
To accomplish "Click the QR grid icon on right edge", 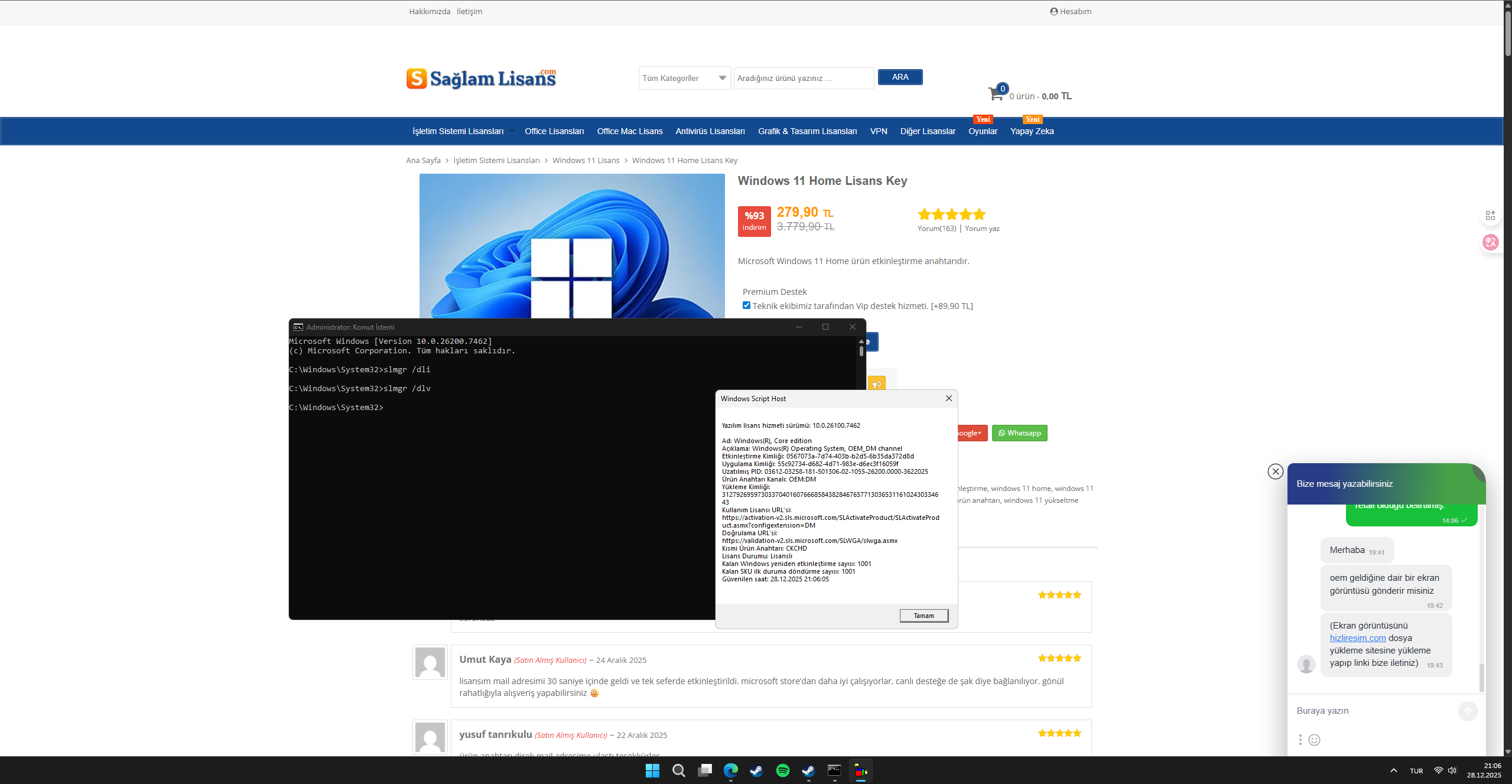I will point(1490,216).
